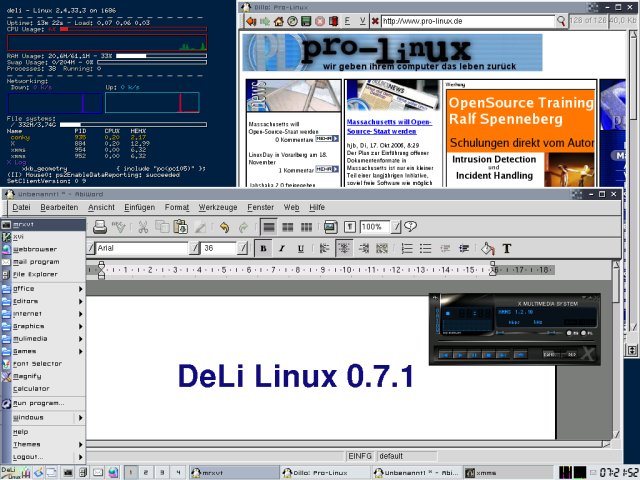The image size is (640, 480).
Task: Click the Dillo URL address field
Action: [468, 21]
